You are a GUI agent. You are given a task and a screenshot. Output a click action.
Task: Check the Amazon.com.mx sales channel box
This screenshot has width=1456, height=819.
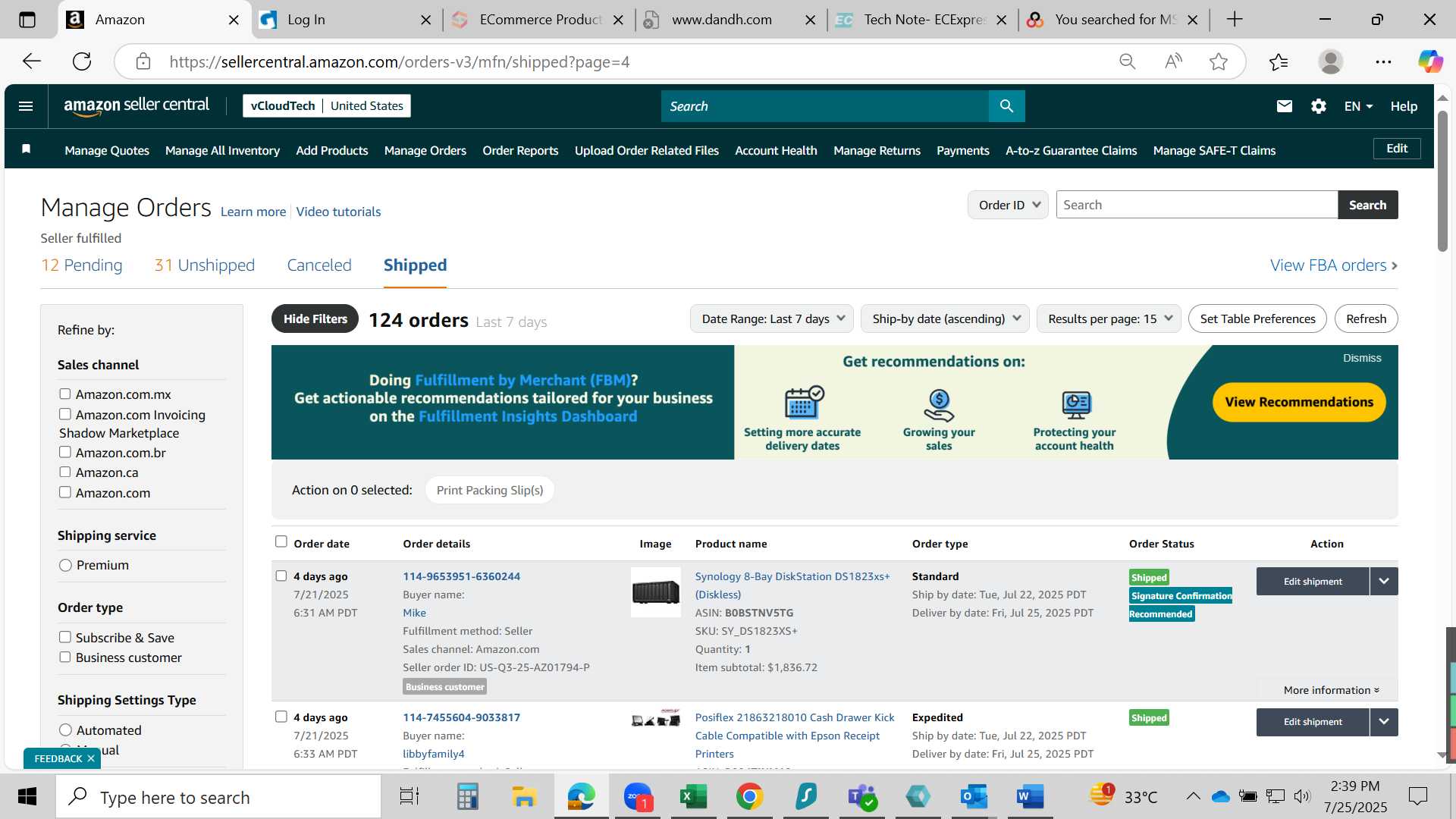click(x=65, y=394)
